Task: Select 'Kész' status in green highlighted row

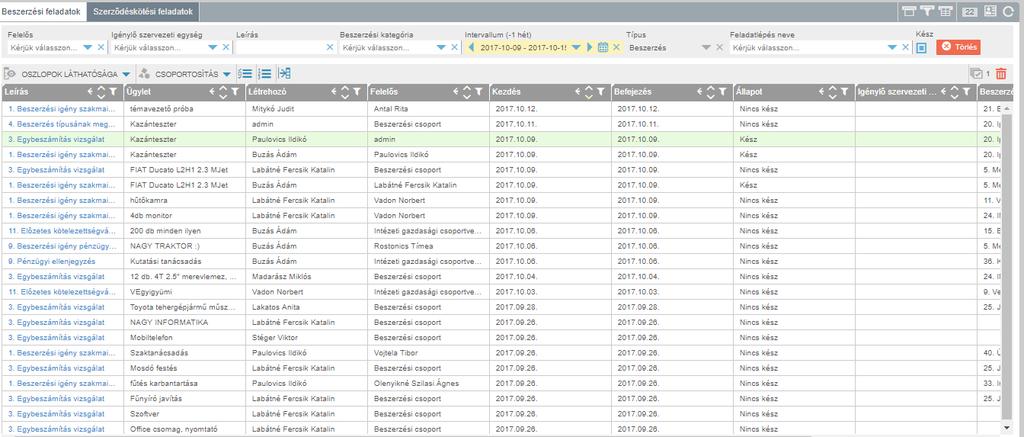Action: click(748, 140)
